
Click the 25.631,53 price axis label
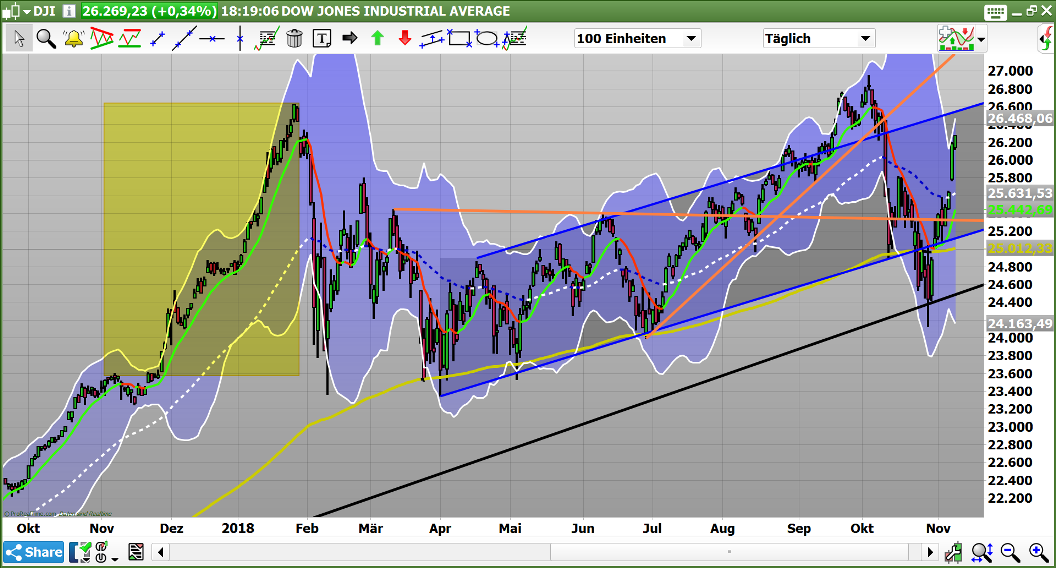(x=1020, y=193)
